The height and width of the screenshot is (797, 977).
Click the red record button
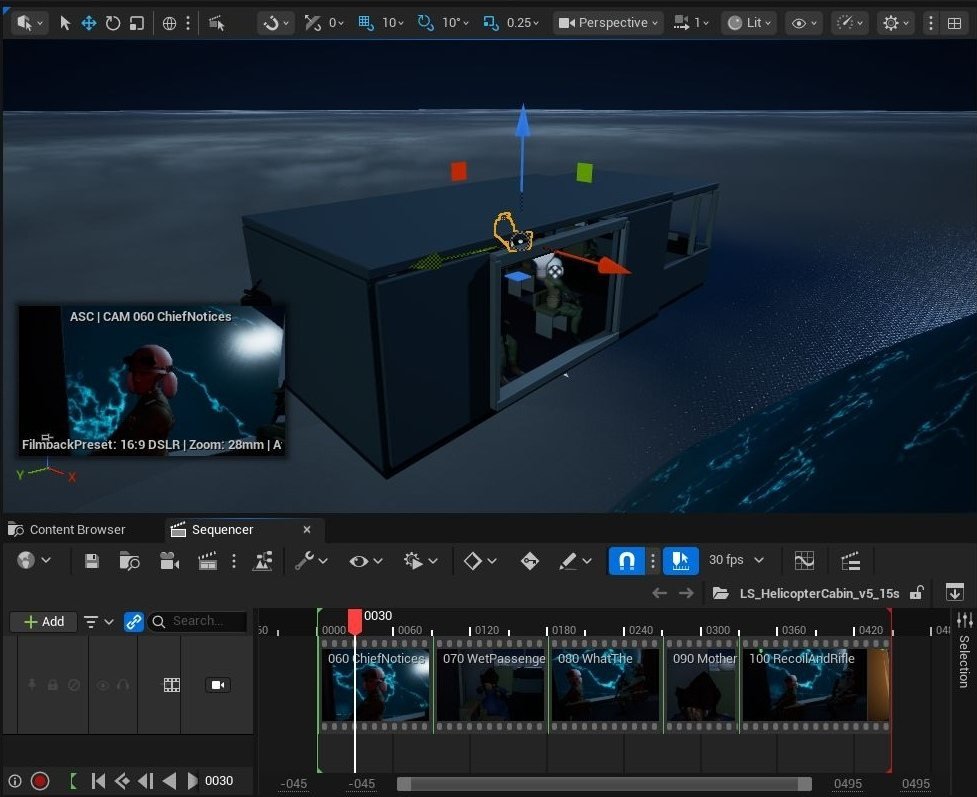click(40, 781)
